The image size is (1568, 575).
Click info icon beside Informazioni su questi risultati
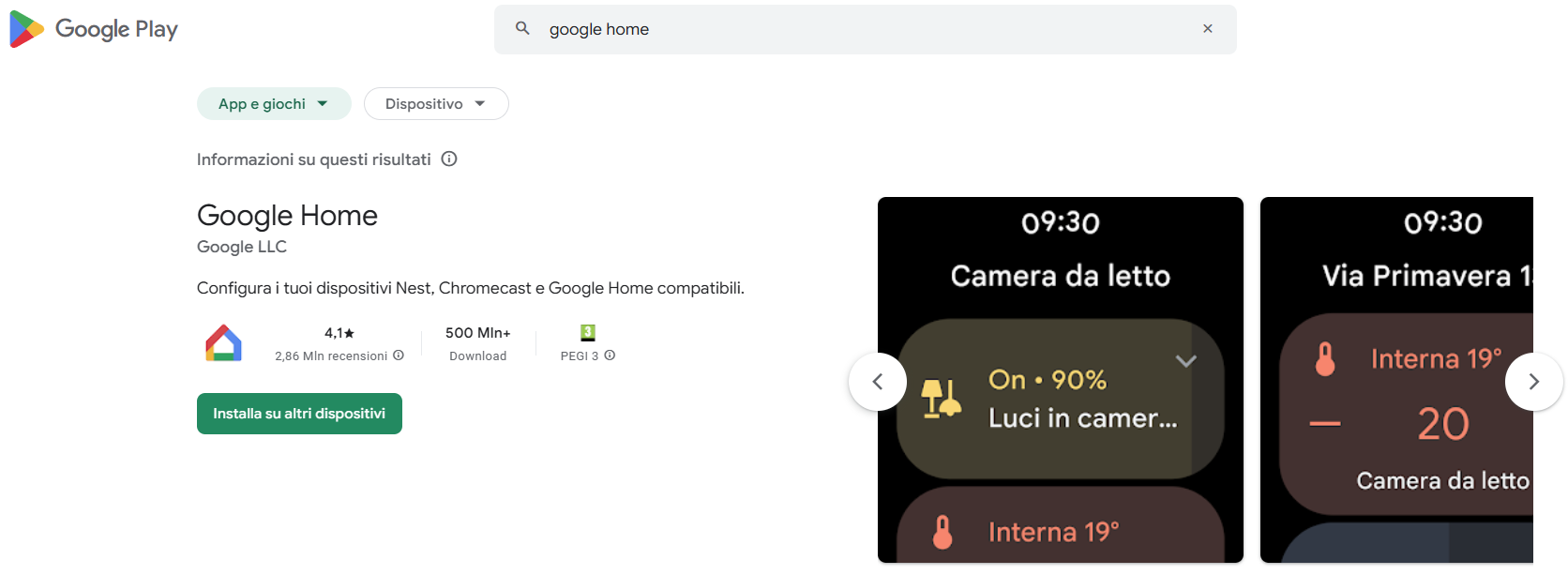pyautogui.click(x=449, y=159)
